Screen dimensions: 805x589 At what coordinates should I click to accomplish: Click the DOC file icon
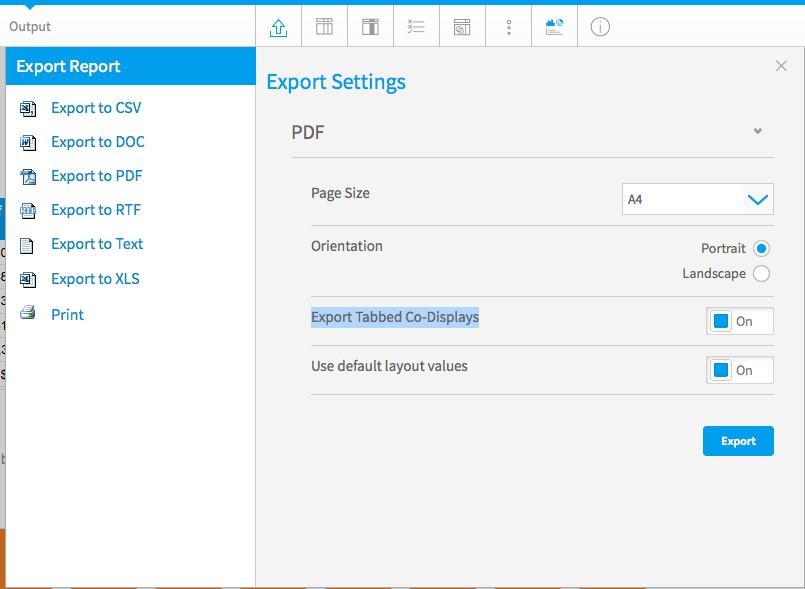tap(28, 142)
